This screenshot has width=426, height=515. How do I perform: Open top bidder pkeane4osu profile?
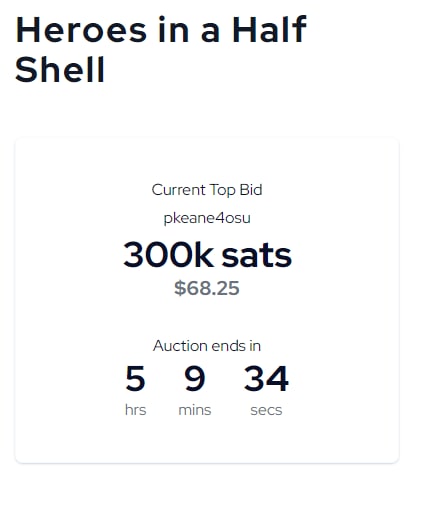tap(207, 219)
